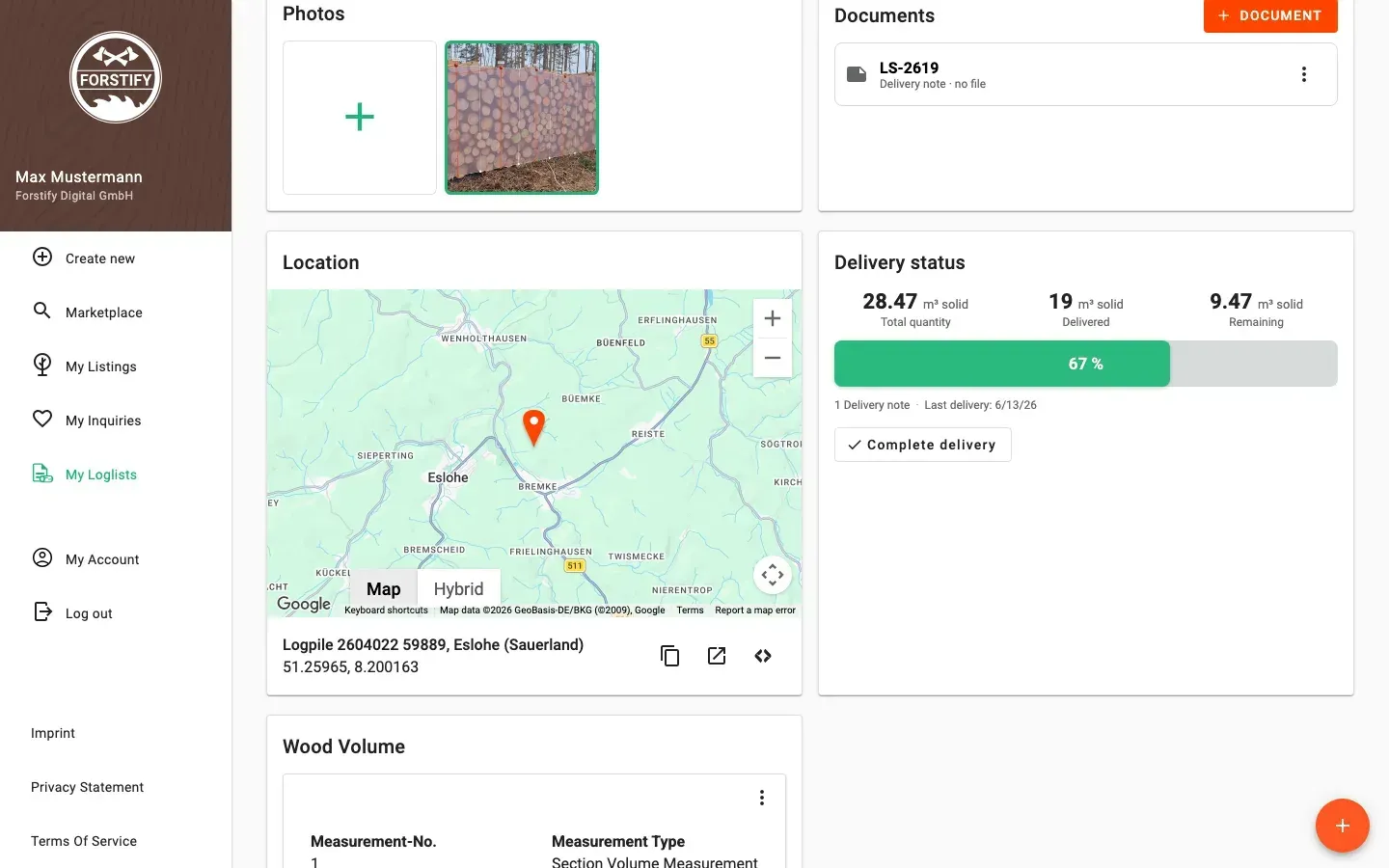Screen dimensions: 1389x868
Task: Copy the logpile coordinates to clipboard
Action: [x=670, y=656]
